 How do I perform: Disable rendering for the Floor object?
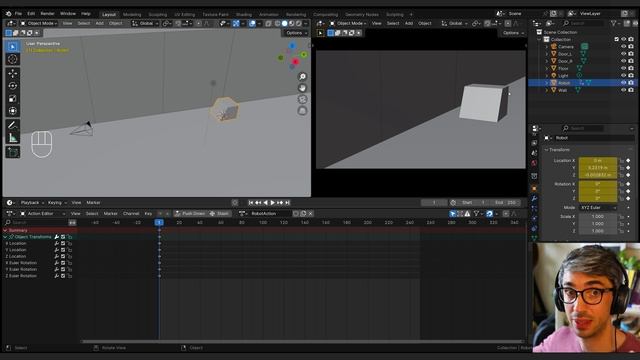631,68
